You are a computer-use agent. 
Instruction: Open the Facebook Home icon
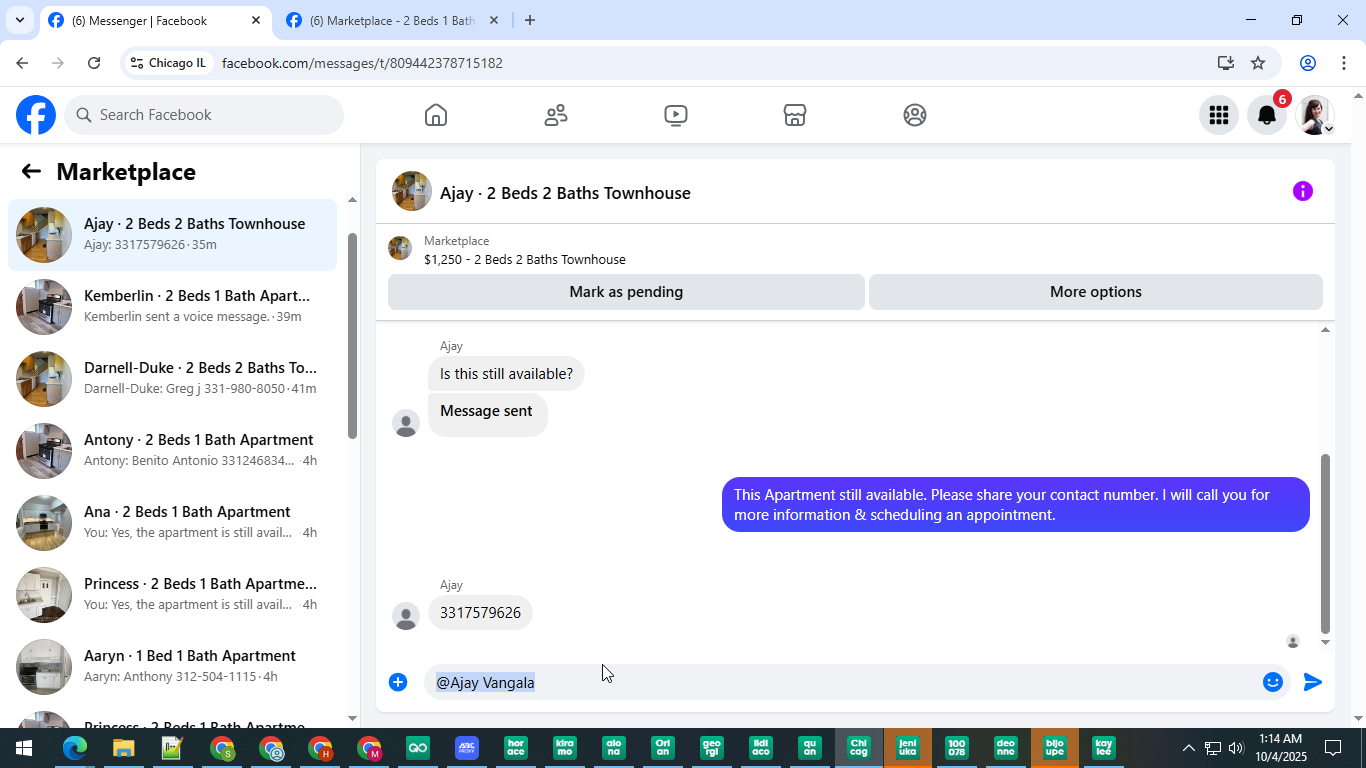click(436, 115)
